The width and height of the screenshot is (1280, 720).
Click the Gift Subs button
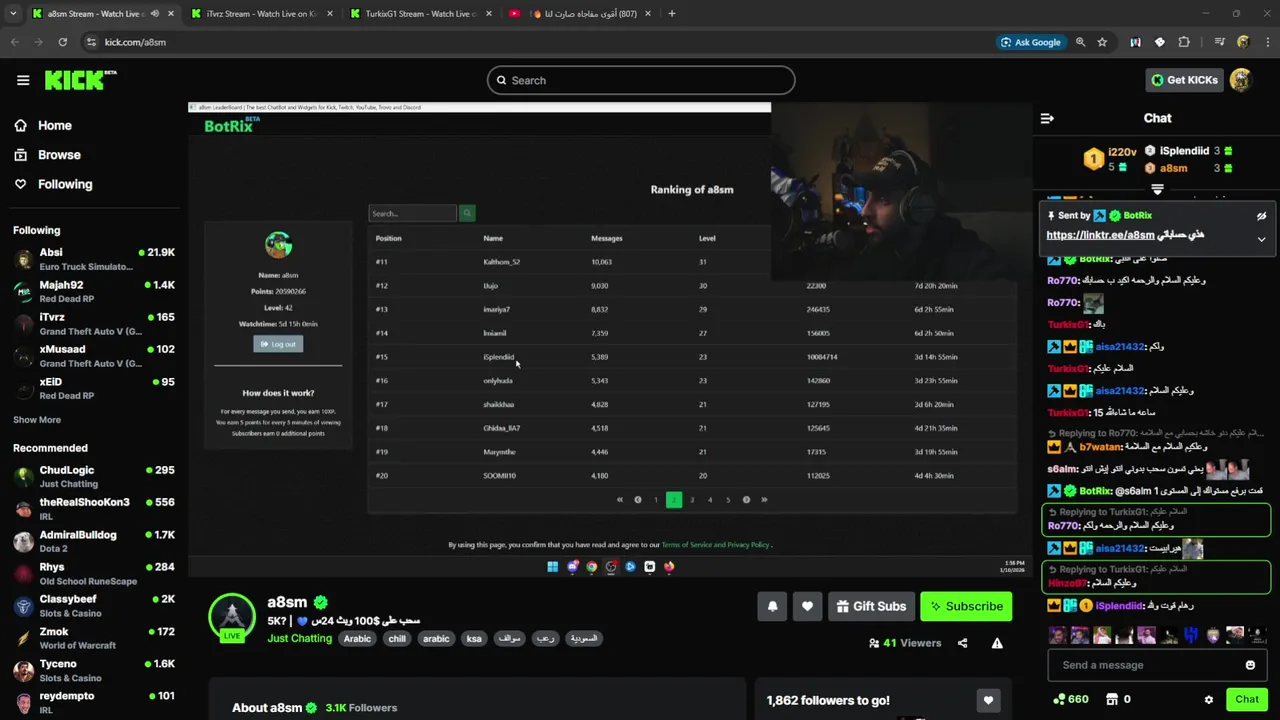click(x=871, y=606)
